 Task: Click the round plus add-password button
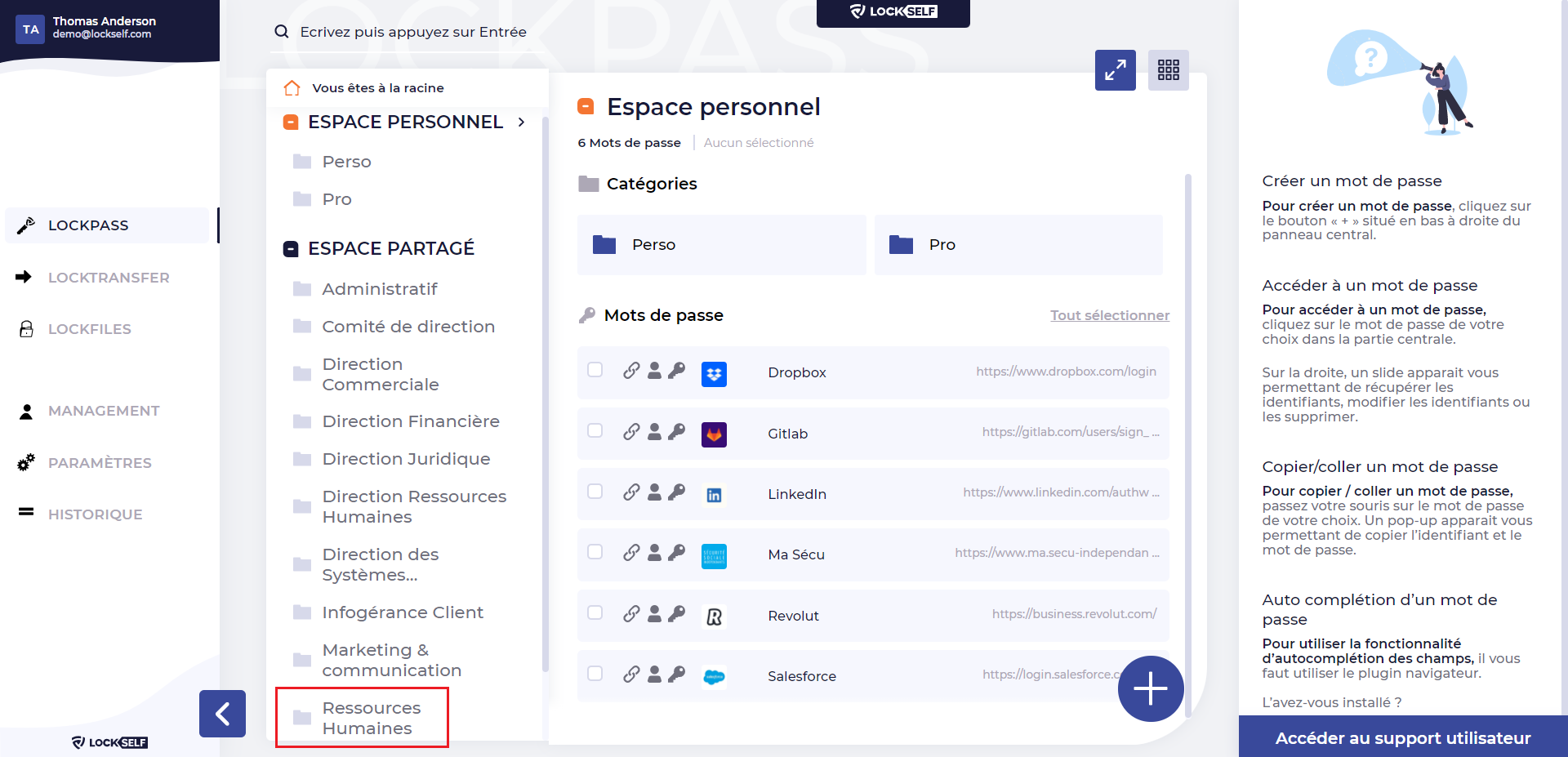(x=1151, y=688)
